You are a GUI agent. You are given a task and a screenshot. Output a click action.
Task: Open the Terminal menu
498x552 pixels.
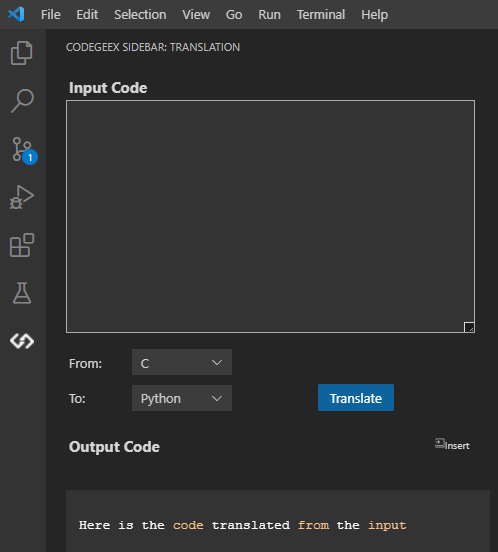coord(321,15)
